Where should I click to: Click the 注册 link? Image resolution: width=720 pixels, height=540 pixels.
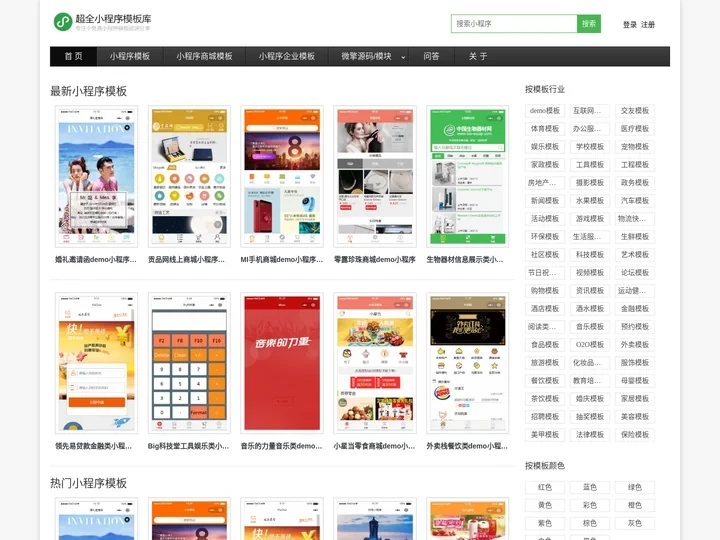[648, 25]
